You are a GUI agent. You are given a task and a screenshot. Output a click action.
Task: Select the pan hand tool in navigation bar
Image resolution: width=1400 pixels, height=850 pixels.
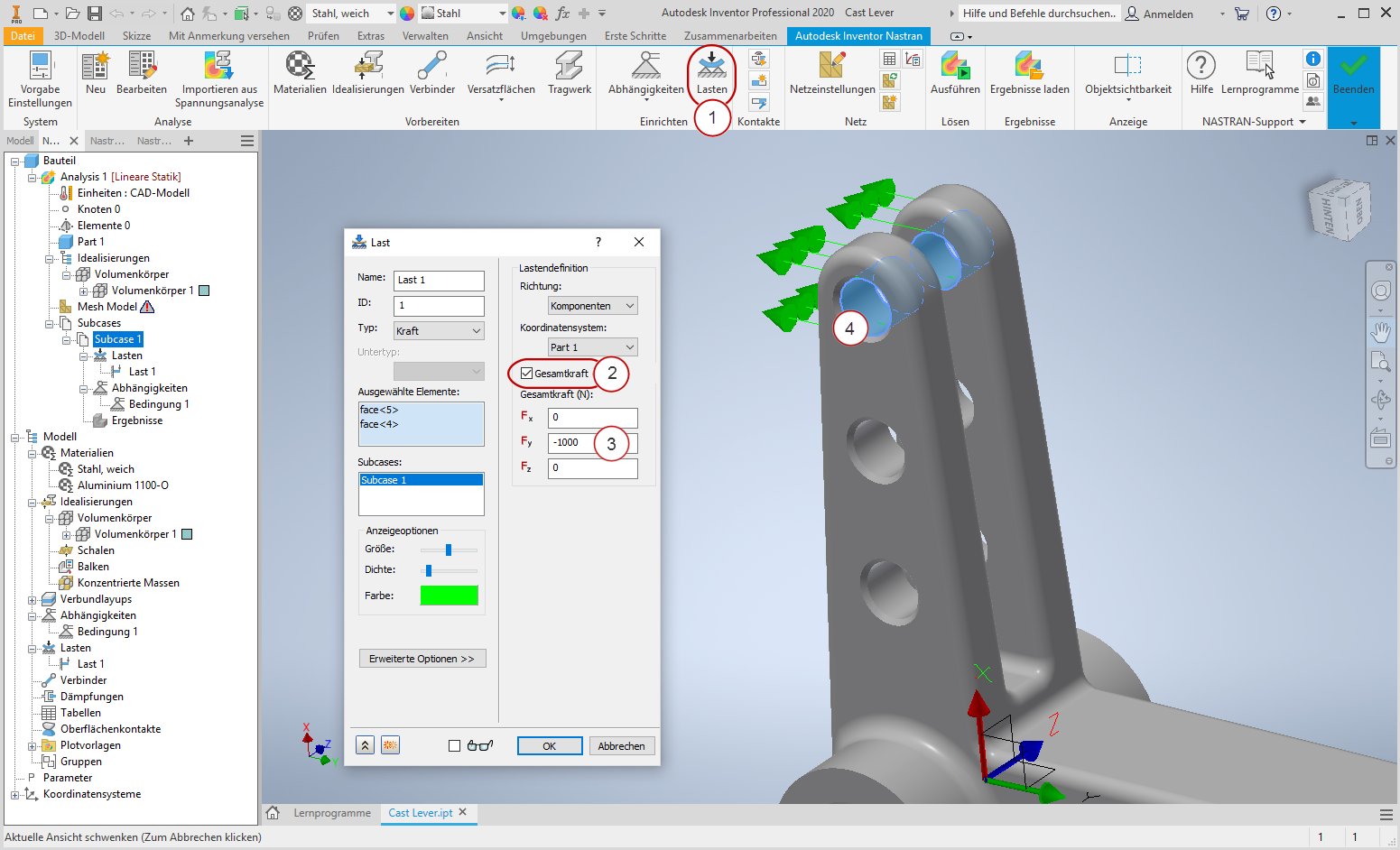(x=1380, y=332)
